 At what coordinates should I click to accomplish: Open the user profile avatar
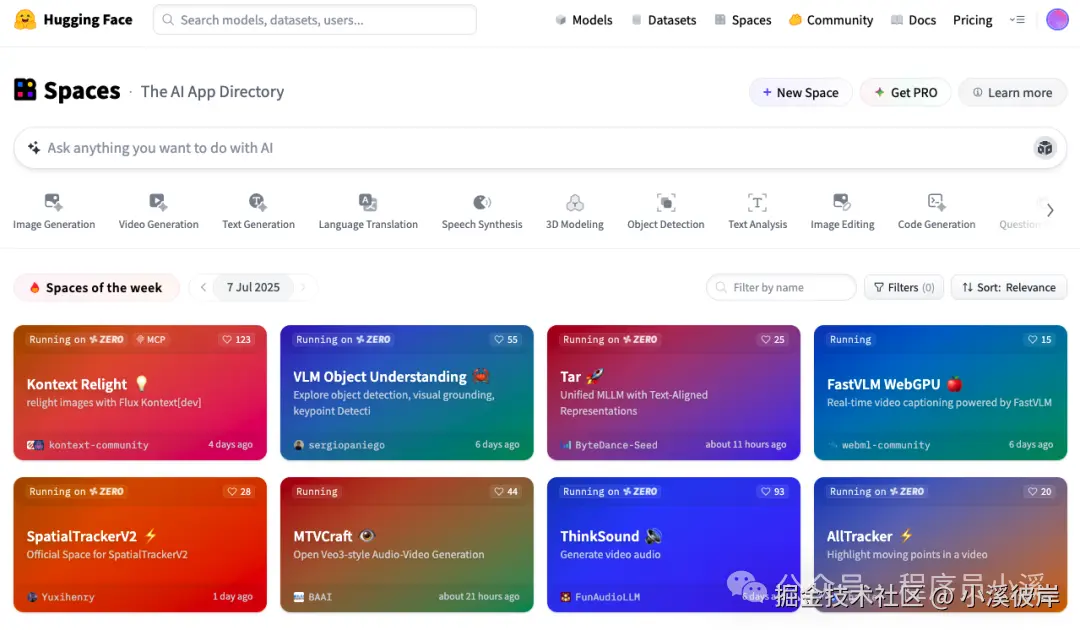1057,20
